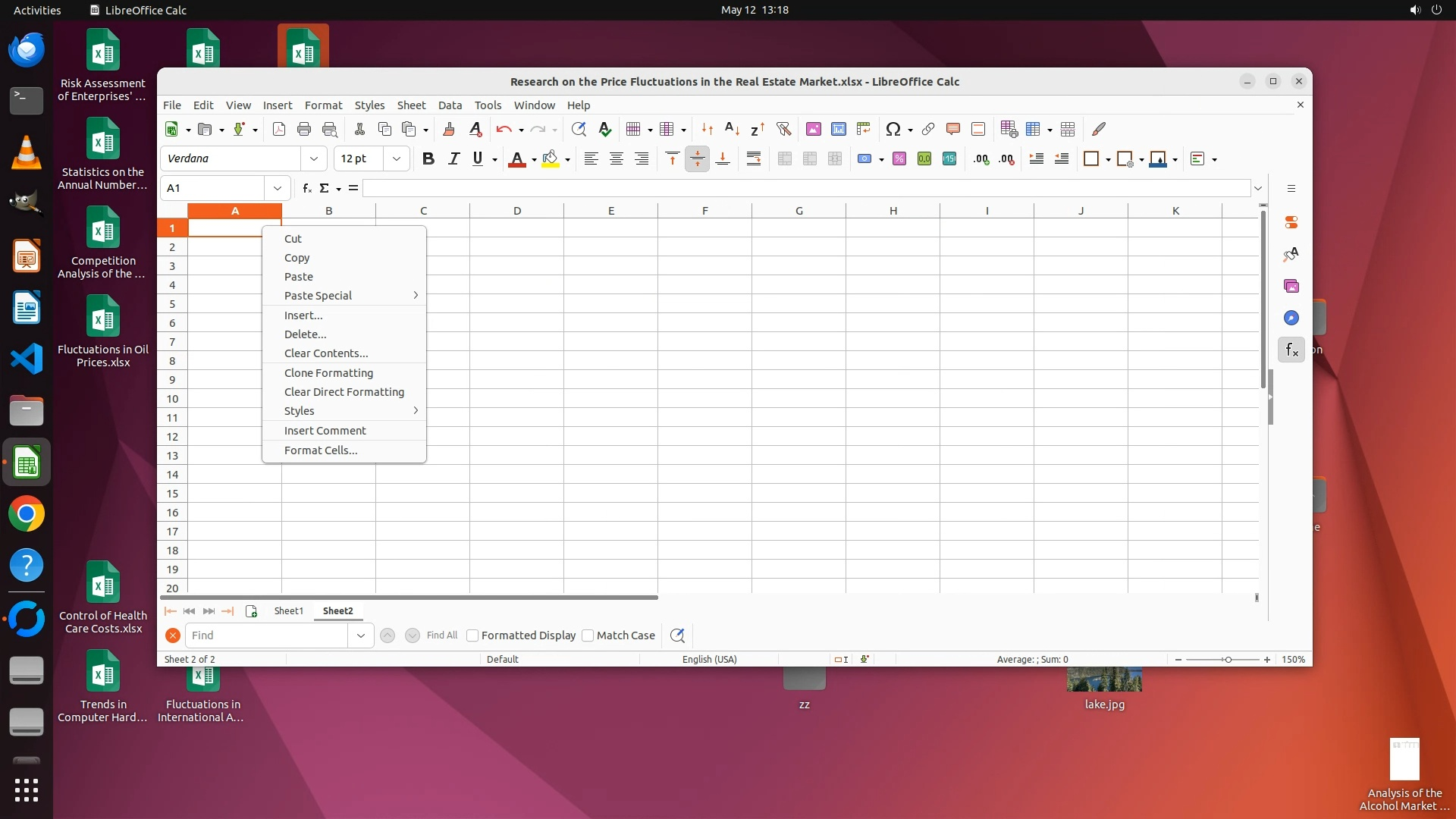Screen dimensions: 1456x819
Task: Expand the font size dropdown
Action: (396, 158)
